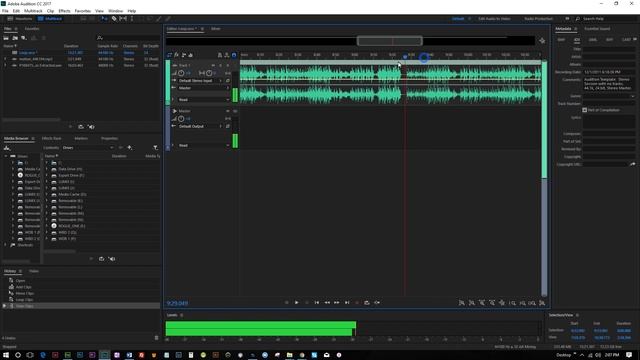Switch to Multitrack editor view
640x360 pixels.
tap(50, 19)
